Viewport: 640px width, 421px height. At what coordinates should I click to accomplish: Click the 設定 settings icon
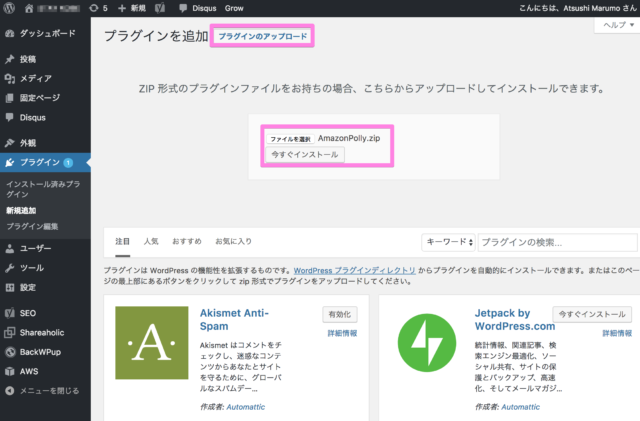coord(10,287)
